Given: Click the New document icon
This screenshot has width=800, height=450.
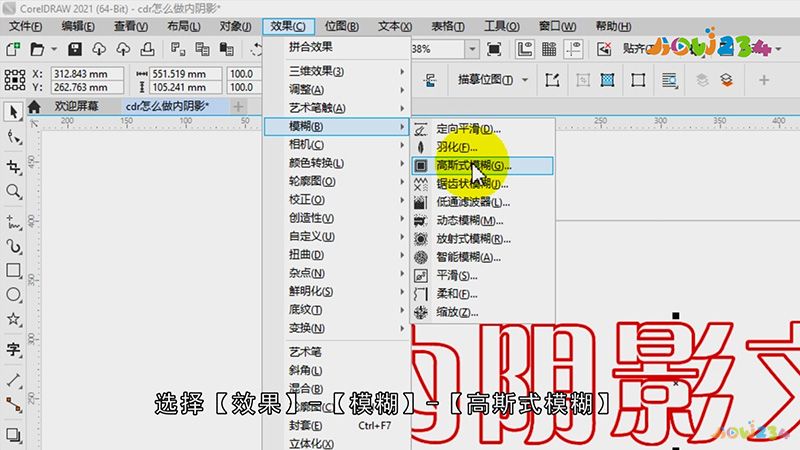Looking at the screenshot, I should click(13, 49).
